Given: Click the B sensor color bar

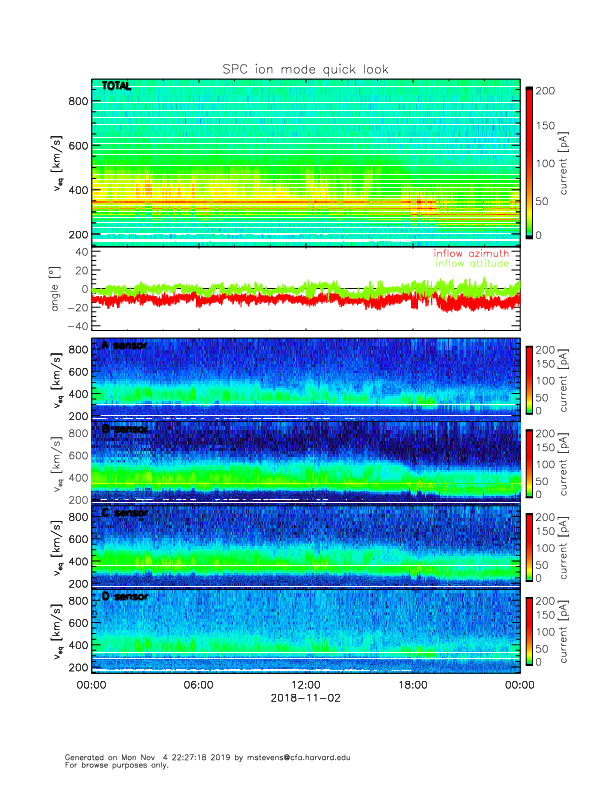Looking at the screenshot, I should pos(530,461).
